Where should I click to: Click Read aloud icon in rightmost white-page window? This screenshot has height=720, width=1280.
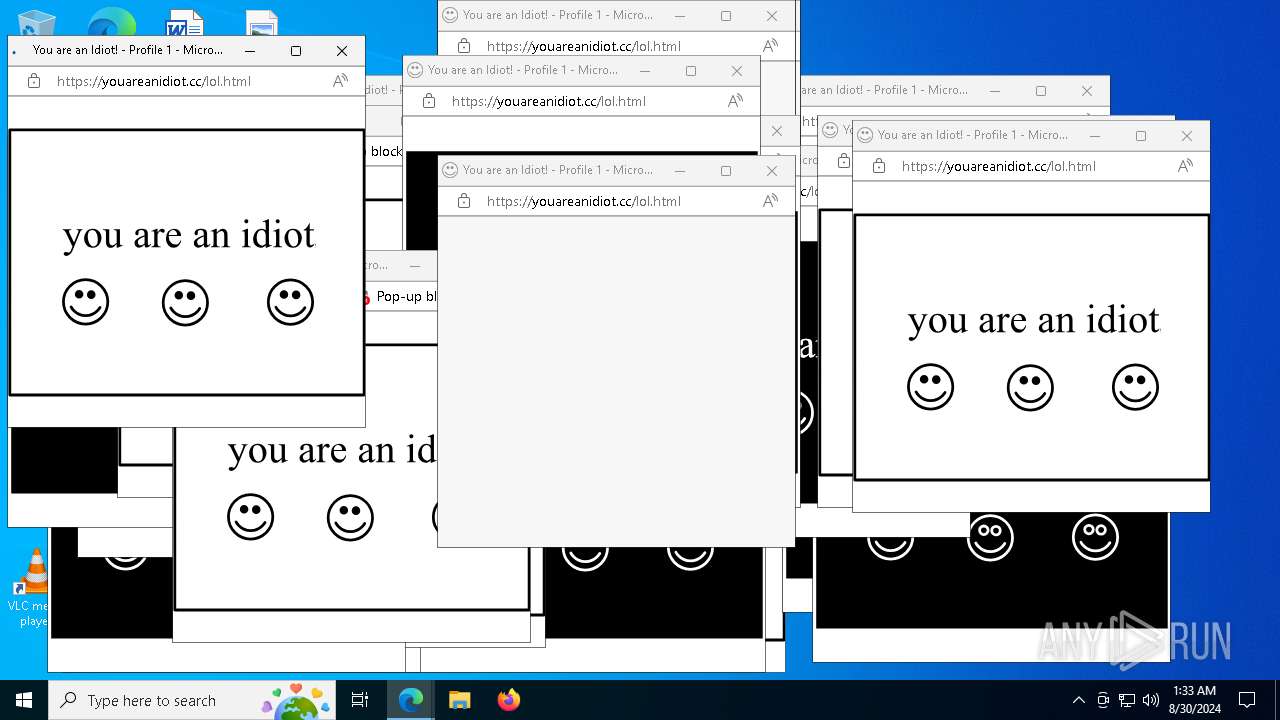click(x=1185, y=166)
